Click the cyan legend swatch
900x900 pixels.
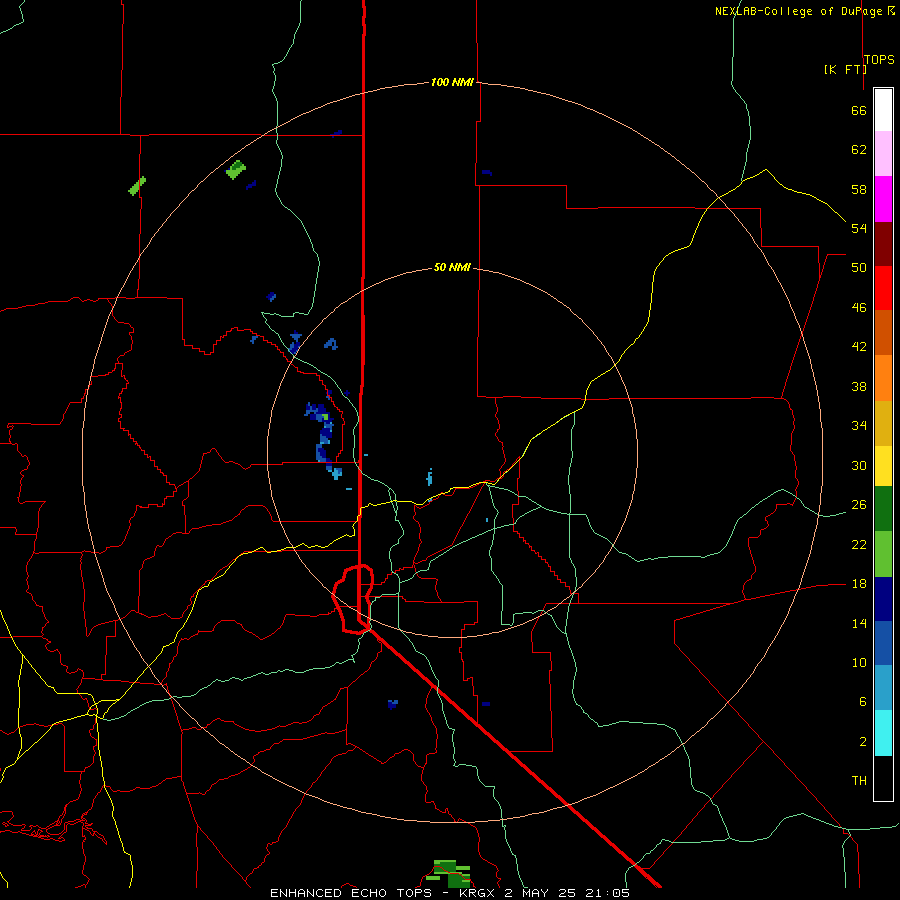click(x=883, y=733)
